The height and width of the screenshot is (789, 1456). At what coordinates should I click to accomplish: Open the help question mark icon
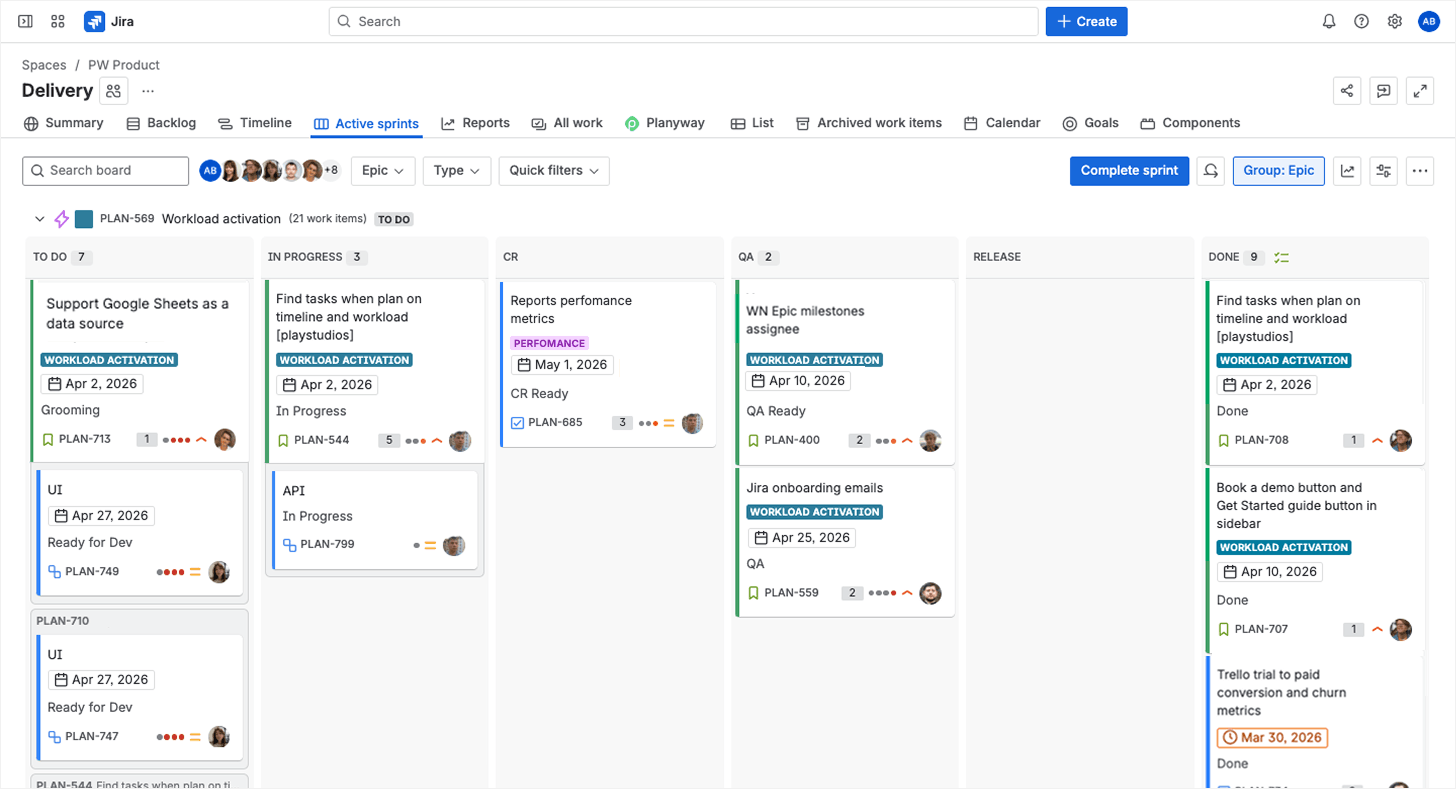1361,21
